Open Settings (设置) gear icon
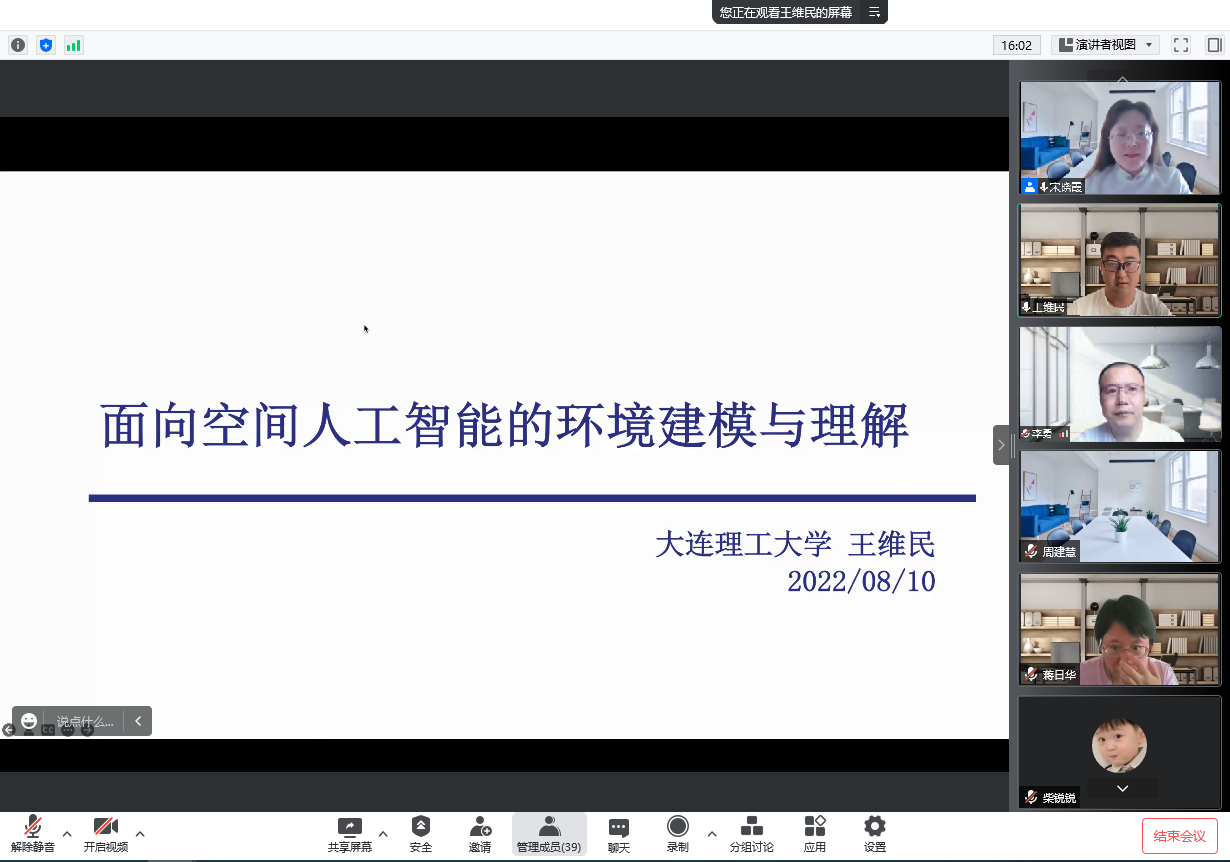The height and width of the screenshot is (862, 1230). coord(875,834)
